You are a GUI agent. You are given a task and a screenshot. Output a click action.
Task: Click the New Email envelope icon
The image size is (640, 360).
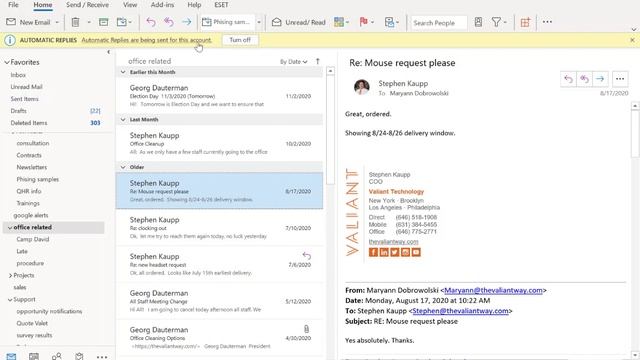pyautogui.click(x=11, y=22)
